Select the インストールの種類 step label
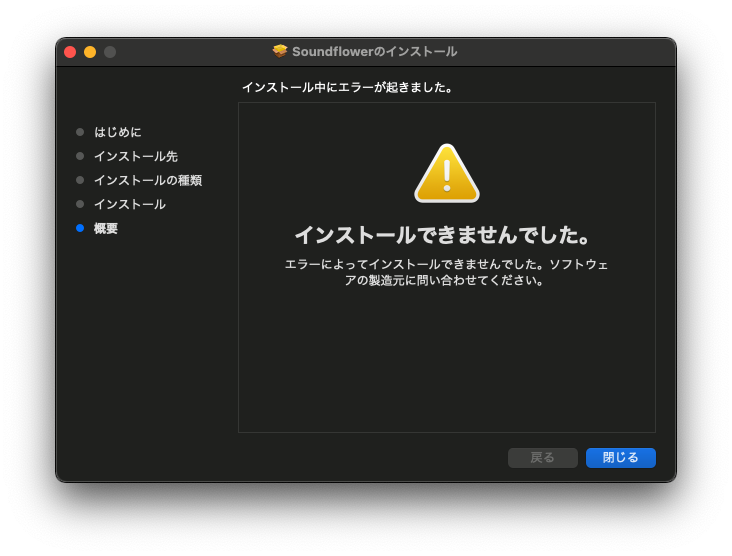Image resolution: width=732 pixels, height=556 pixels. (147, 180)
